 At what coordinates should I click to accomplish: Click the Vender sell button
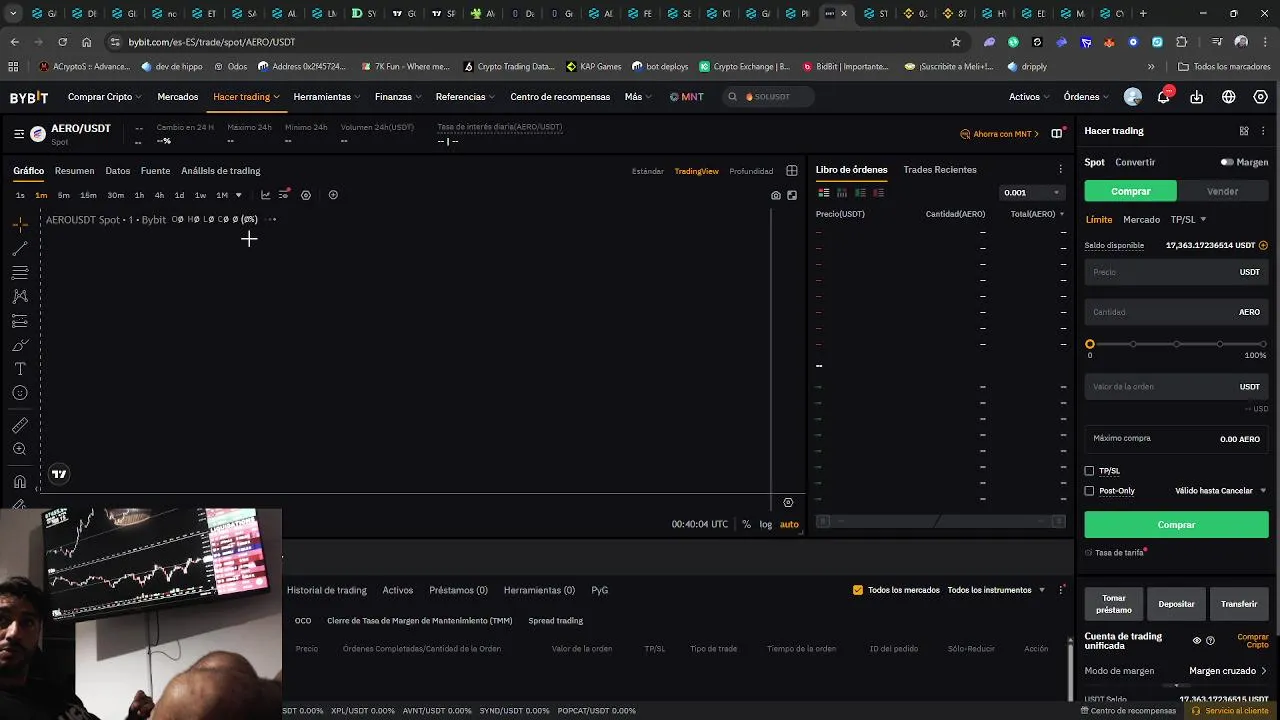(x=1222, y=191)
